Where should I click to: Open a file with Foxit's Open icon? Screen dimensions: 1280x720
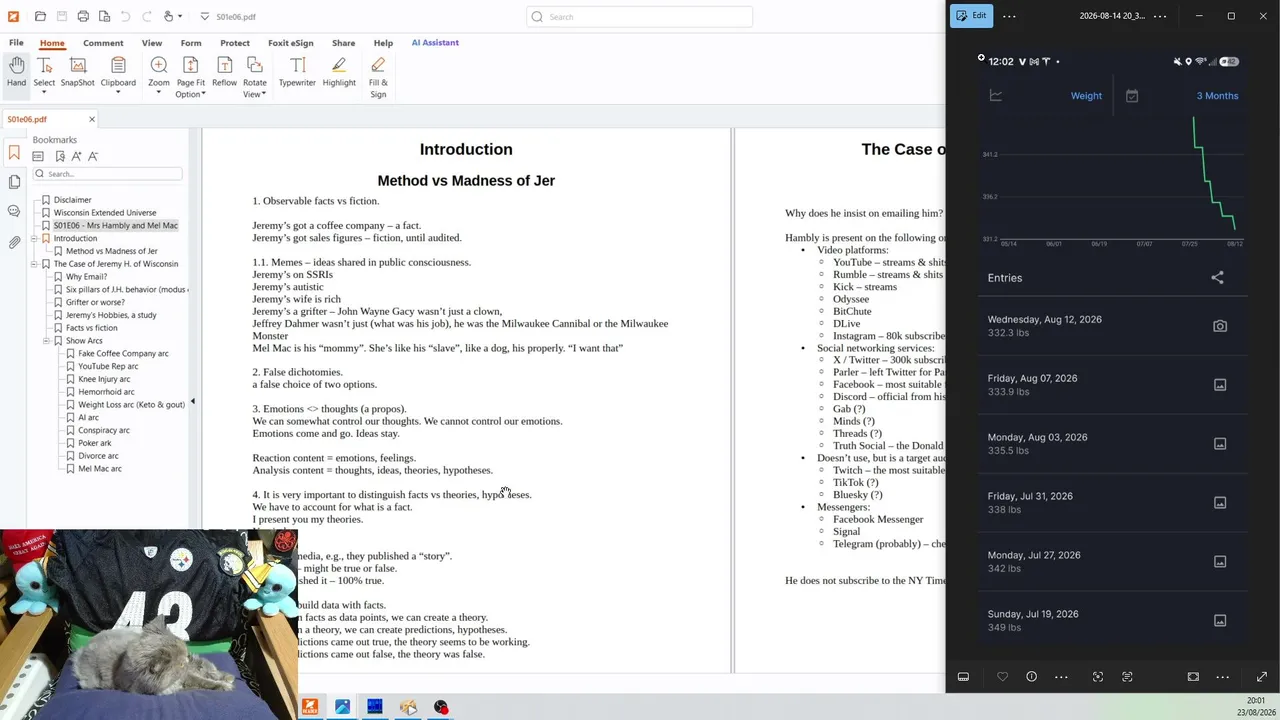(40, 16)
